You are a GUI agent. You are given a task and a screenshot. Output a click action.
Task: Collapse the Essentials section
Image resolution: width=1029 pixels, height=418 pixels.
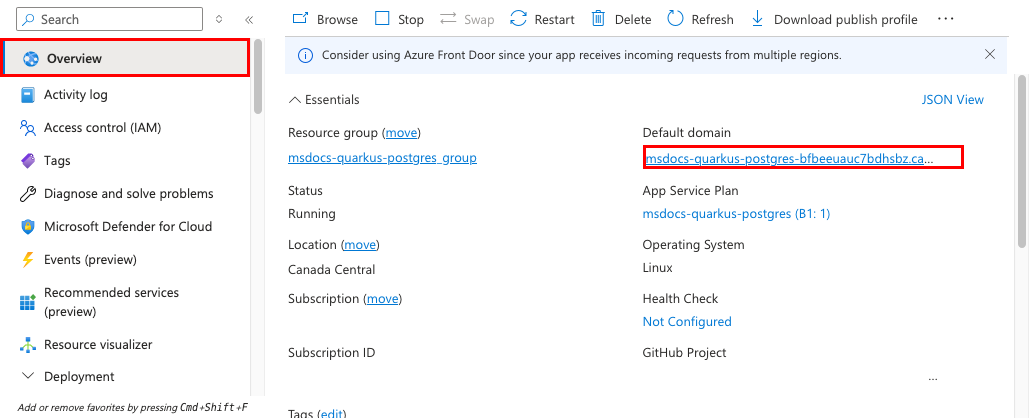pyautogui.click(x=324, y=100)
